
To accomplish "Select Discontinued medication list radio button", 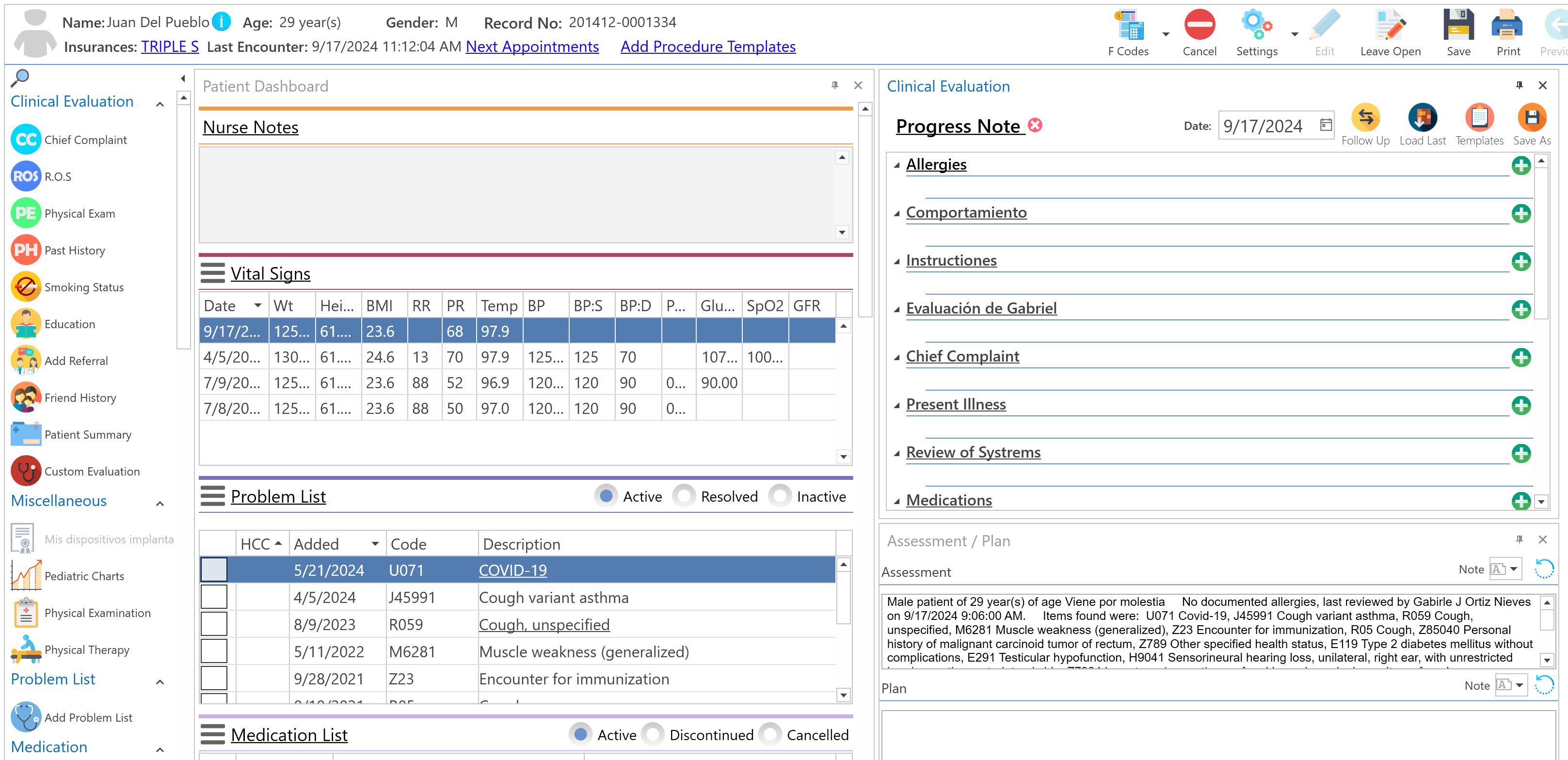I will [x=653, y=734].
